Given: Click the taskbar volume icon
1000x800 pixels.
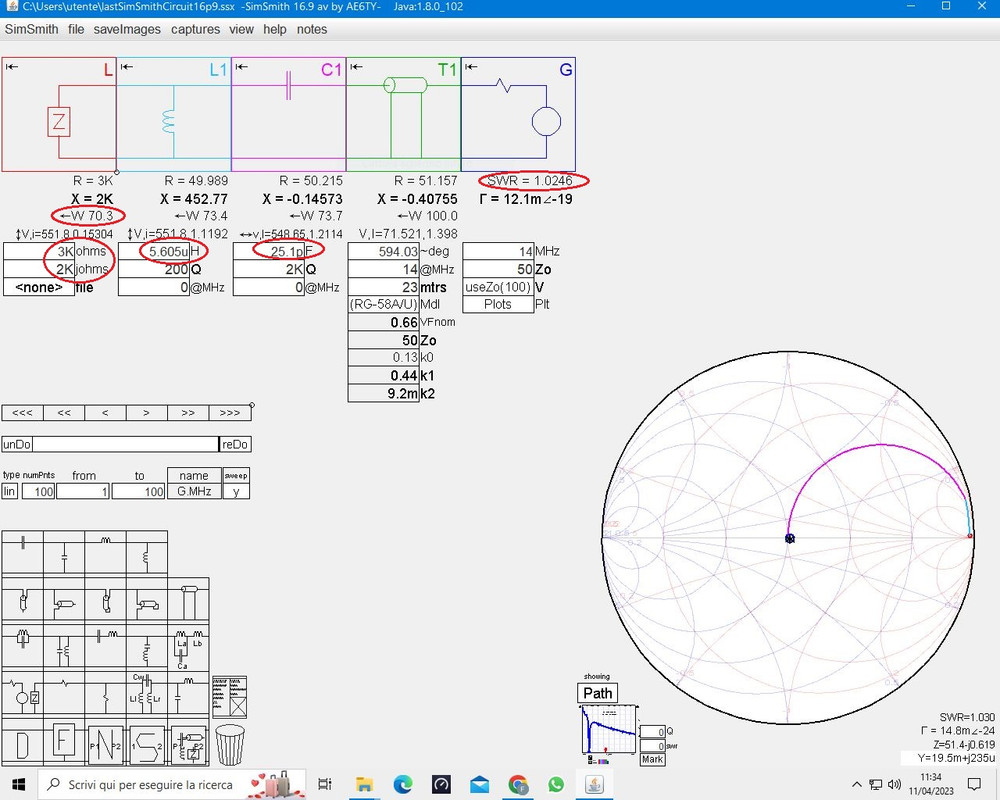Looking at the screenshot, I should pos(894,784).
